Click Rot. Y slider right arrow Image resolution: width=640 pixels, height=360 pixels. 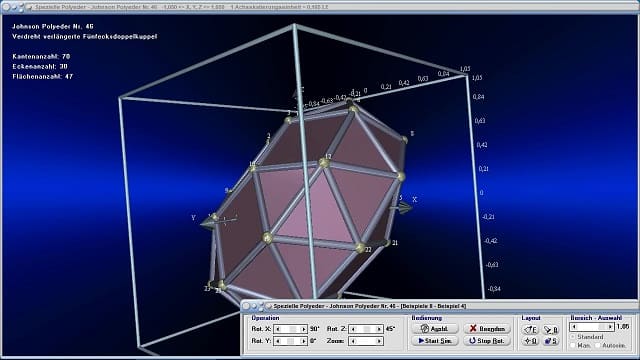point(303,341)
